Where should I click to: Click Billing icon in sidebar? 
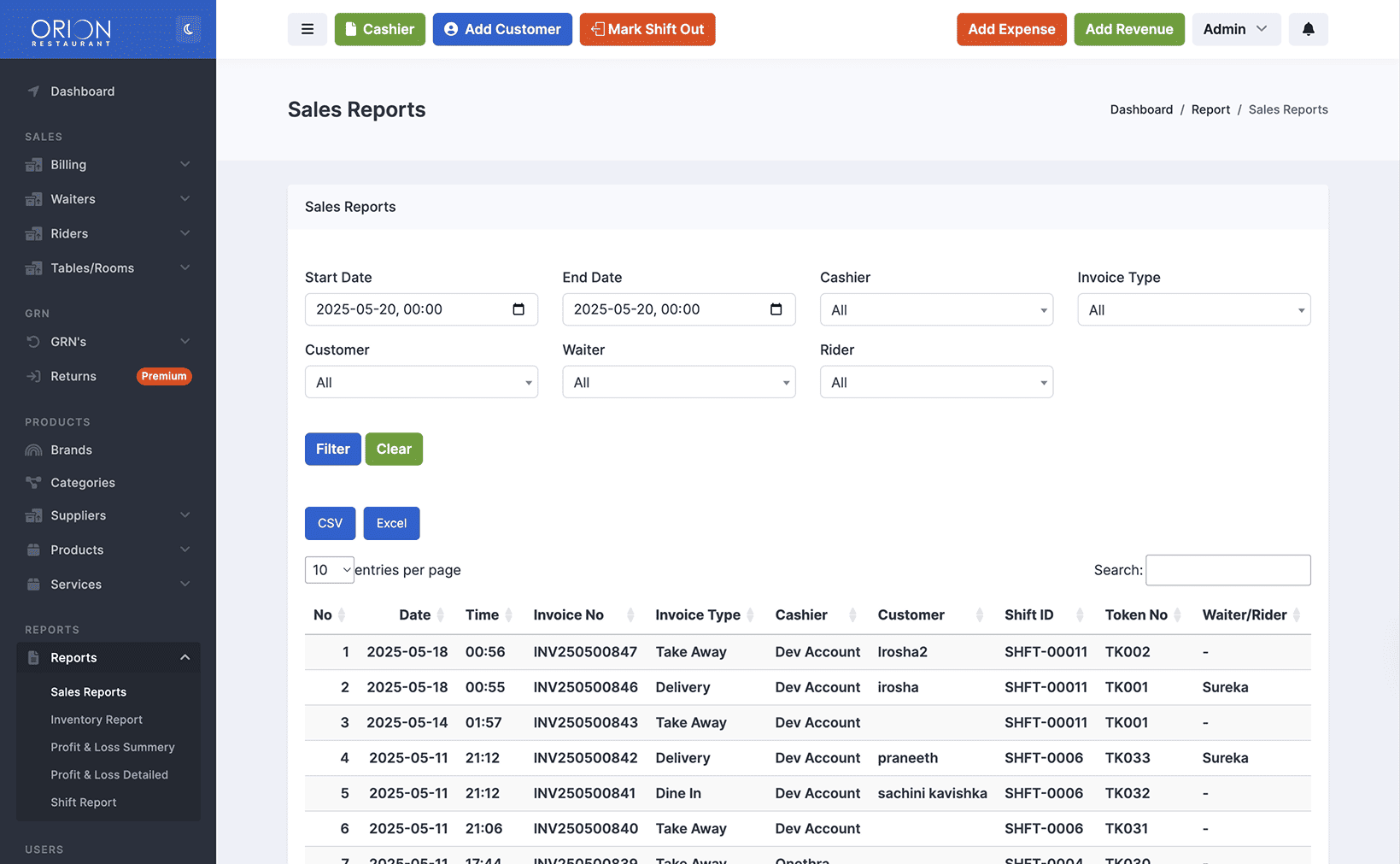(33, 165)
